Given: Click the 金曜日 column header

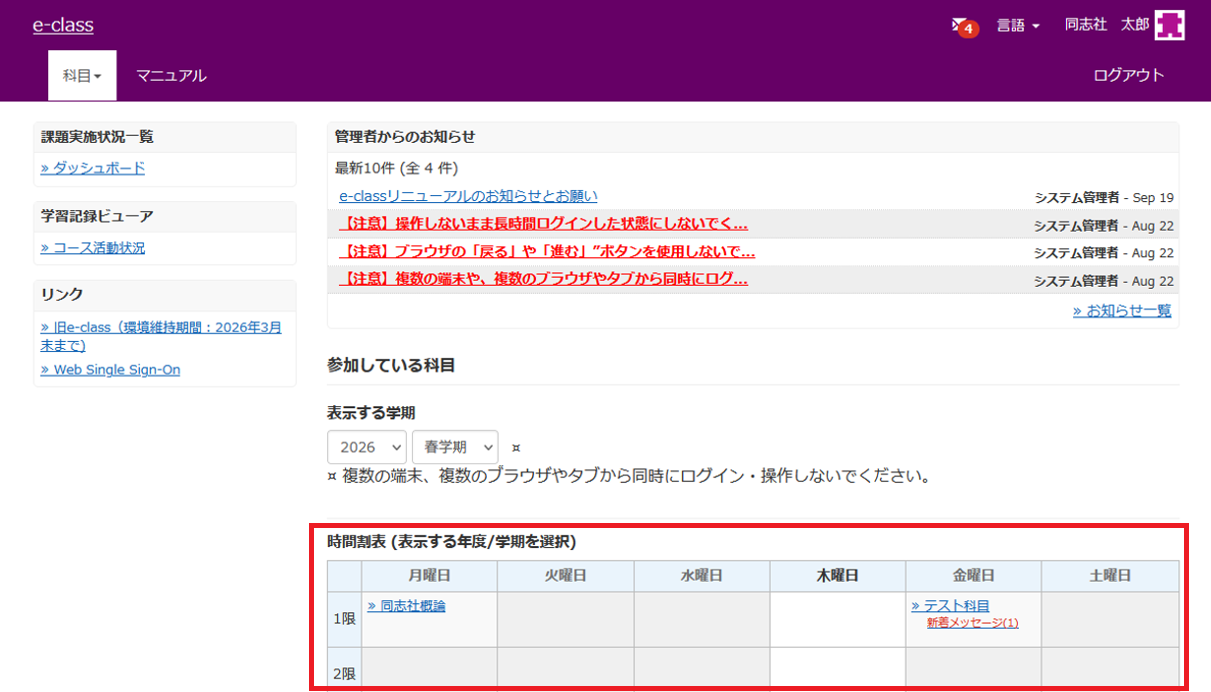Looking at the screenshot, I should click(973, 576).
